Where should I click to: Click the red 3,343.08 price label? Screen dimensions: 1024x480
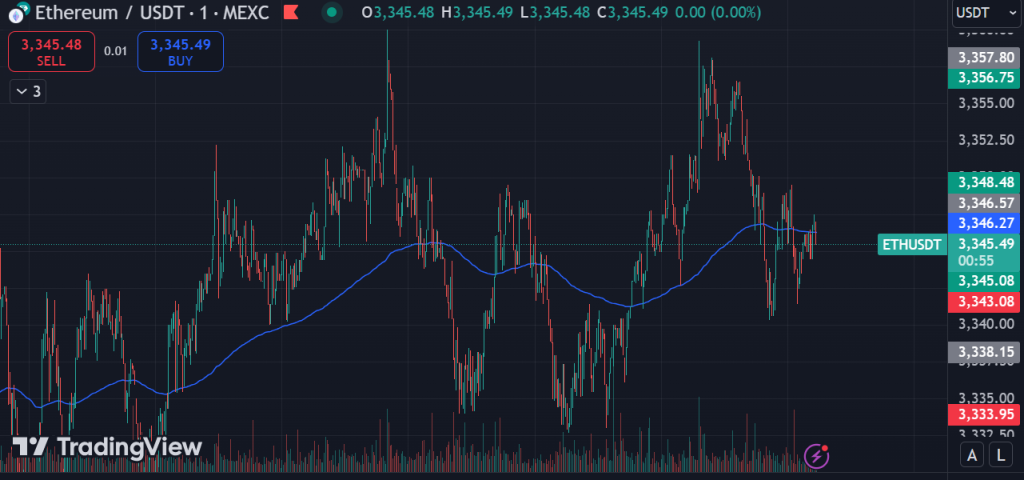(984, 301)
